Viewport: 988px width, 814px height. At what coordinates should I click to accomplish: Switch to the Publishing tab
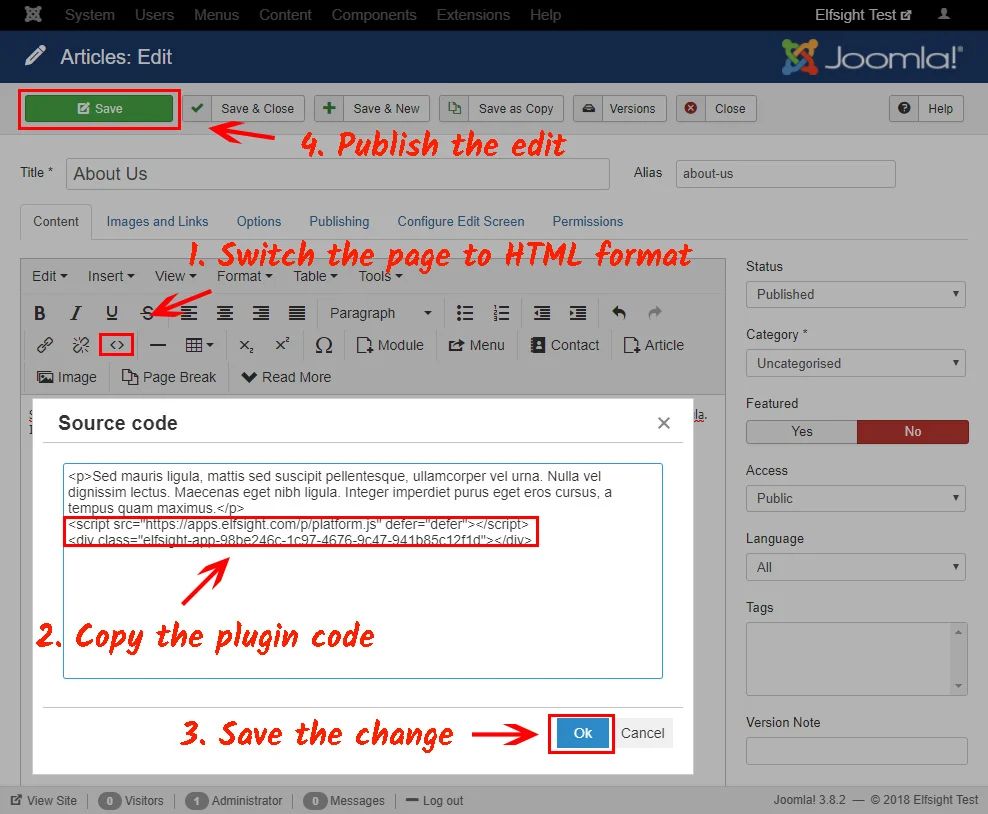339,221
